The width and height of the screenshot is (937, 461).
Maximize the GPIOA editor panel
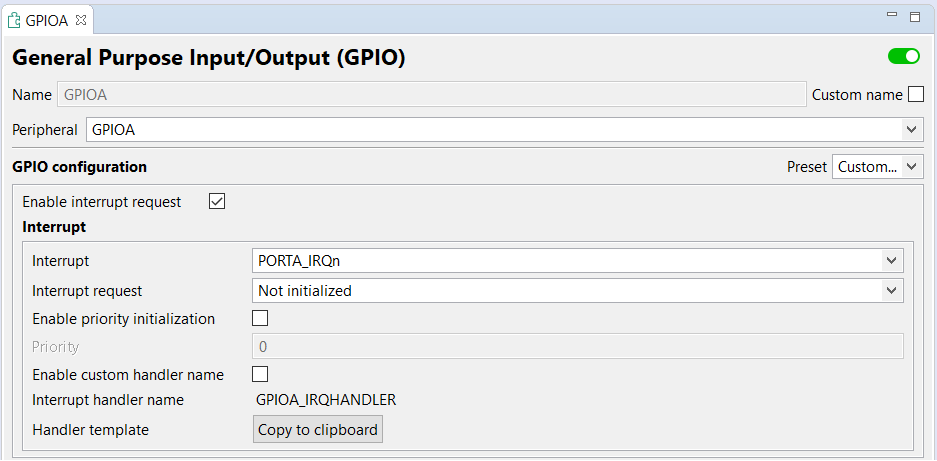pos(914,17)
